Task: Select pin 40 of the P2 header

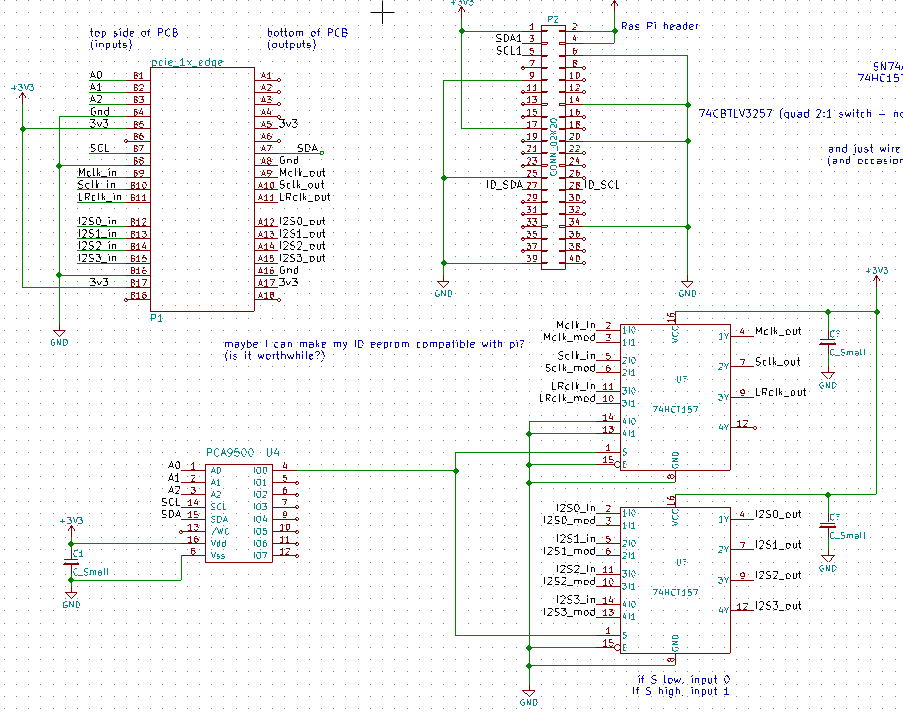Action: click(575, 259)
